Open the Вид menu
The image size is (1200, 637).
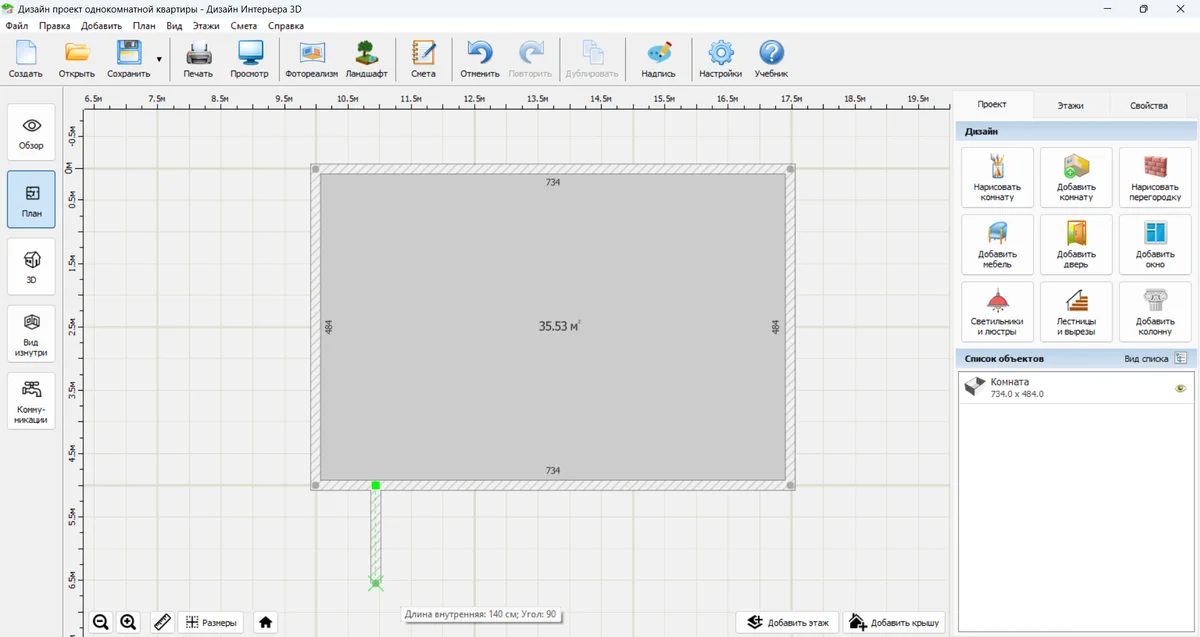point(174,25)
